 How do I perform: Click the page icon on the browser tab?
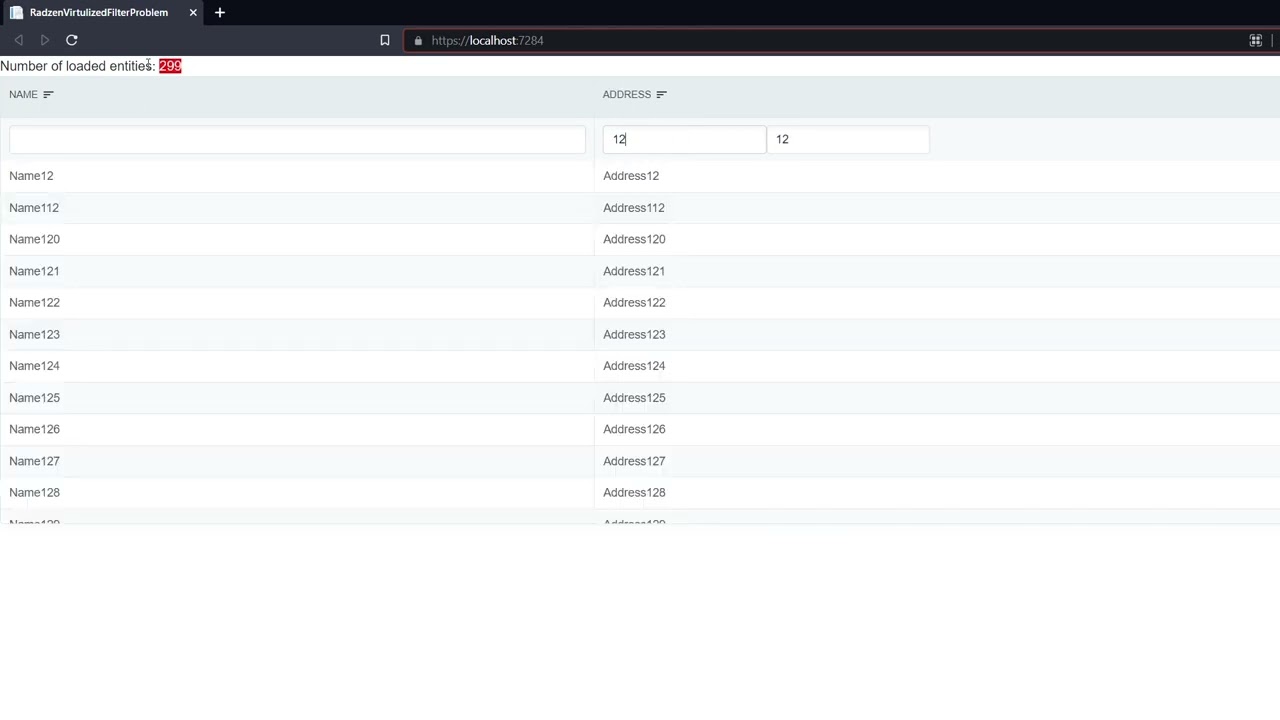16,12
